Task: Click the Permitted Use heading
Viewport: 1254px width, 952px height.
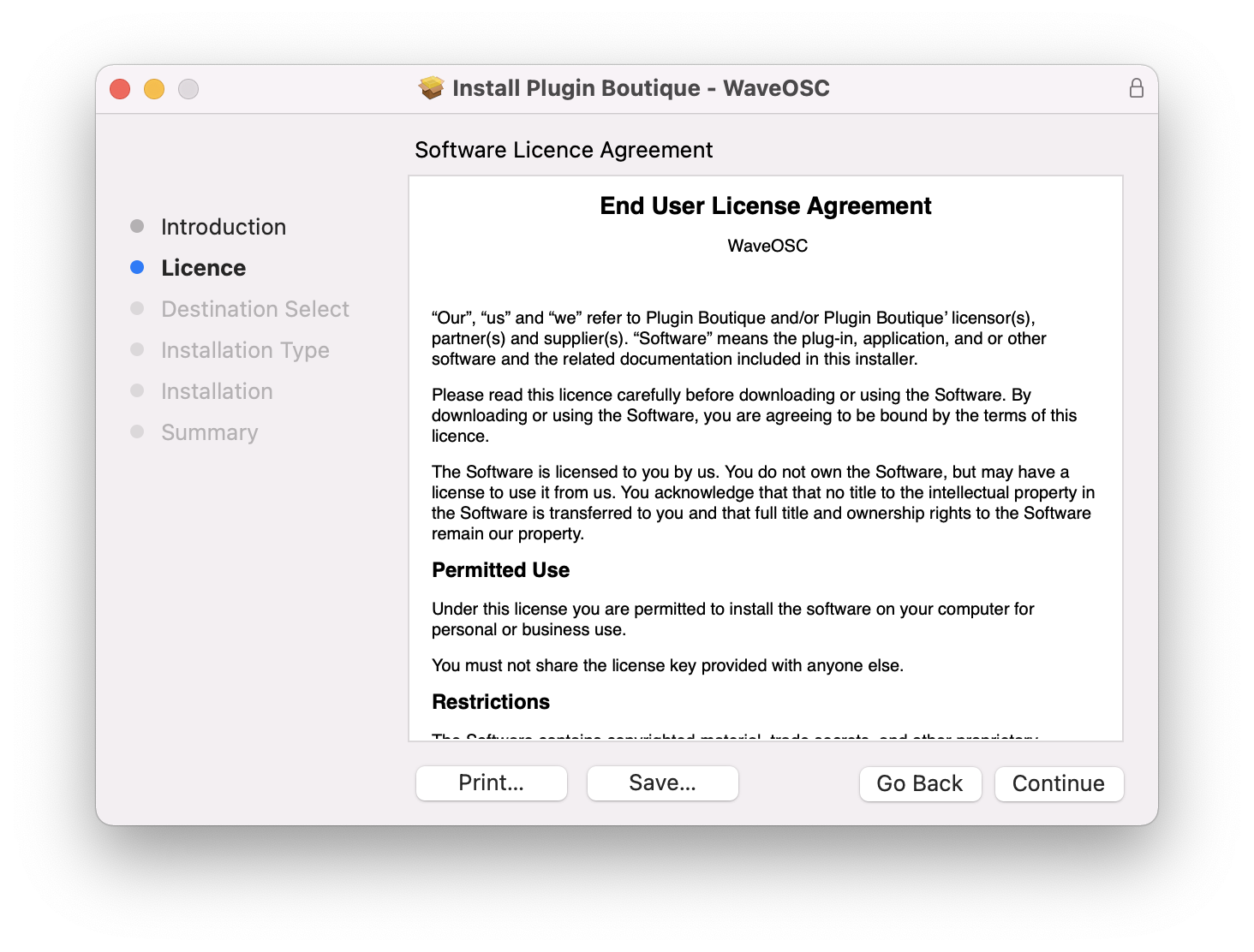Action: [x=501, y=570]
